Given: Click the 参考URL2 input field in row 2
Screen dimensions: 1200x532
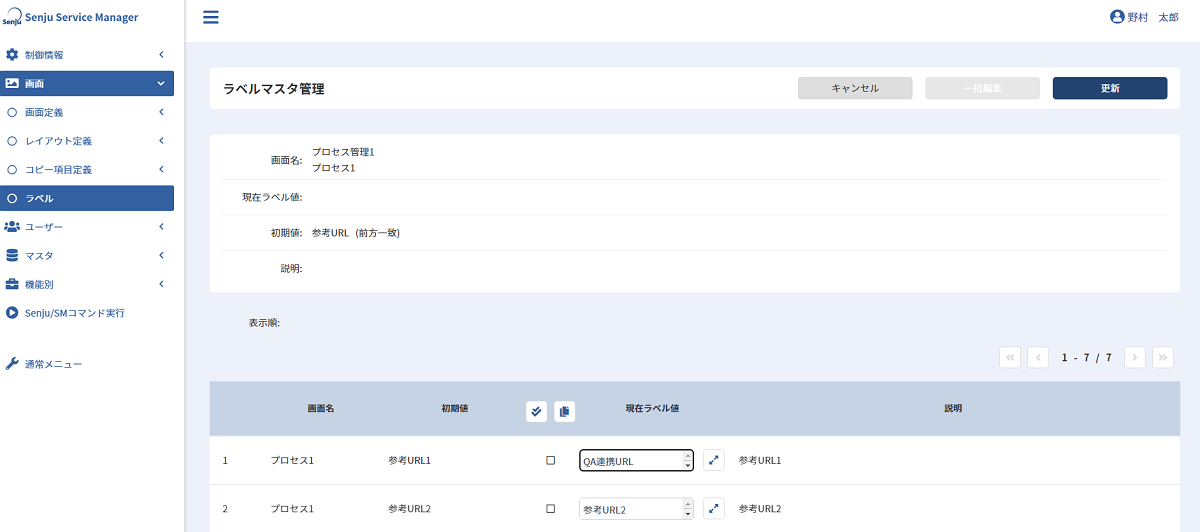Looking at the screenshot, I should (636, 509).
